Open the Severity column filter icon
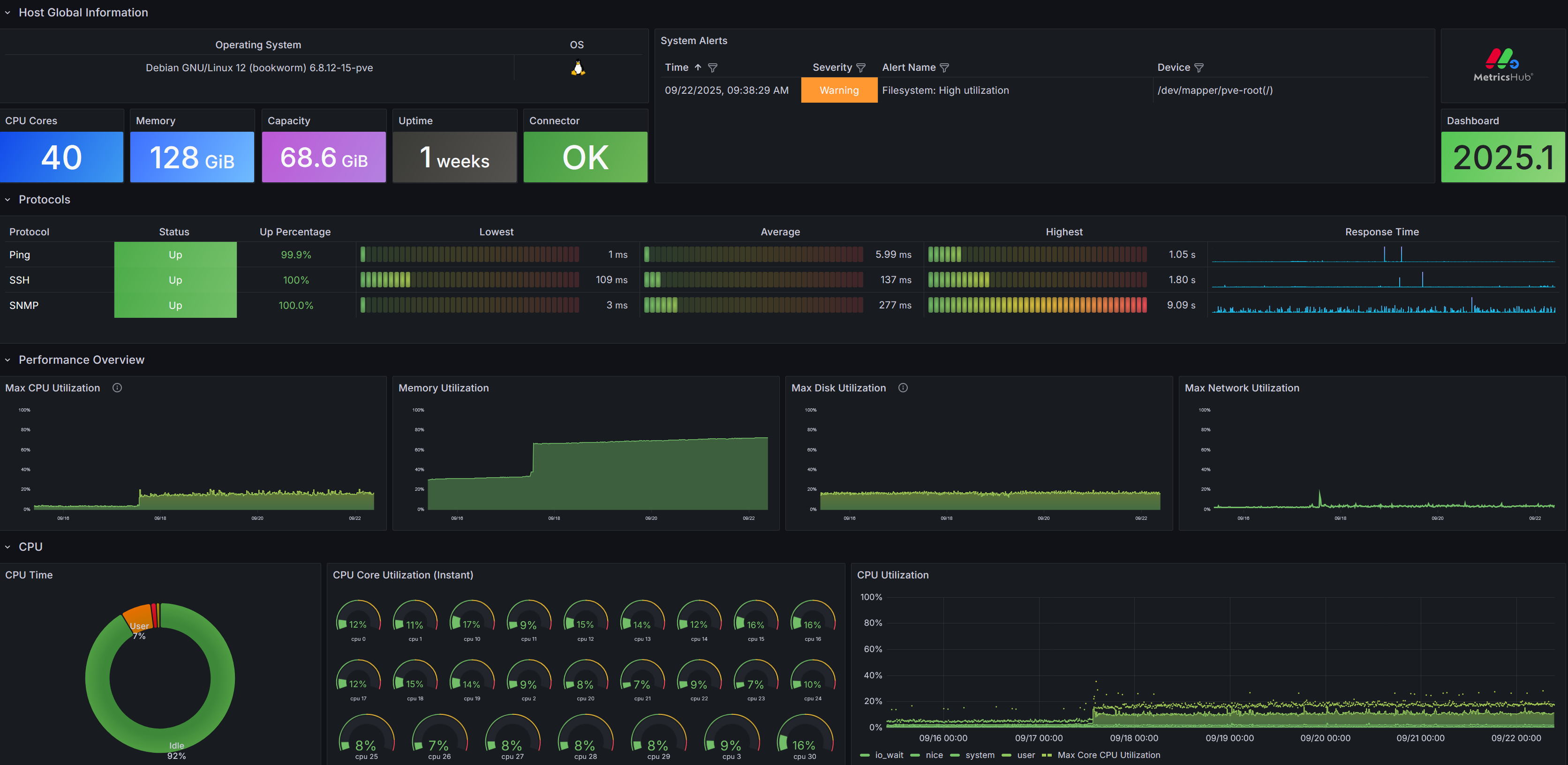The height and width of the screenshot is (765, 1568). click(x=861, y=67)
